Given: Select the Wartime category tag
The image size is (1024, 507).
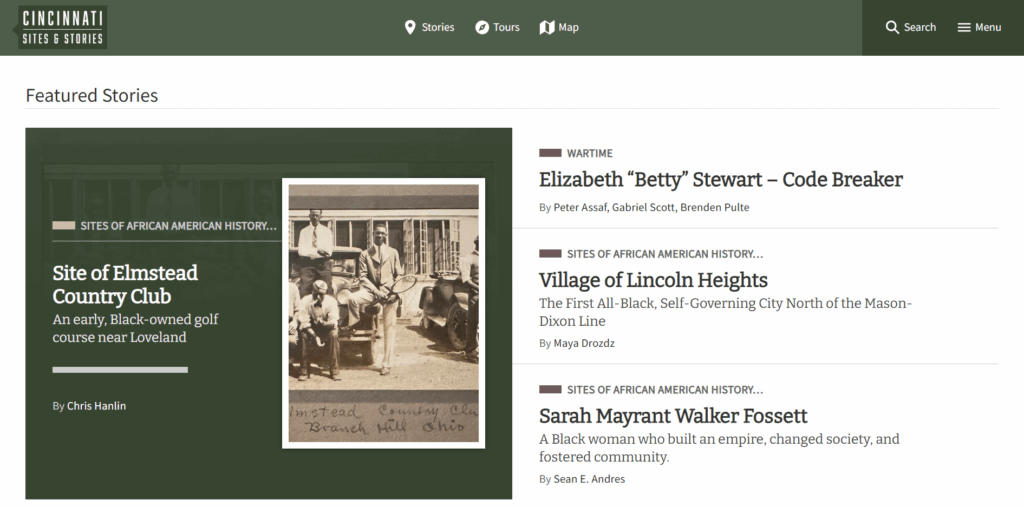Looking at the screenshot, I should coord(589,153).
